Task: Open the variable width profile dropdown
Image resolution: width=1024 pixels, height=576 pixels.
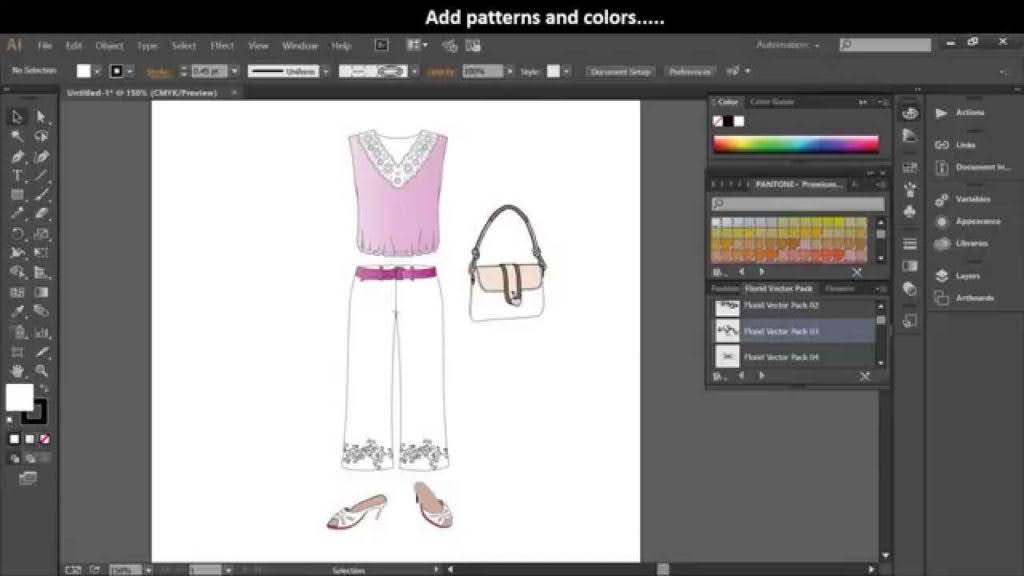Action: point(326,72)
